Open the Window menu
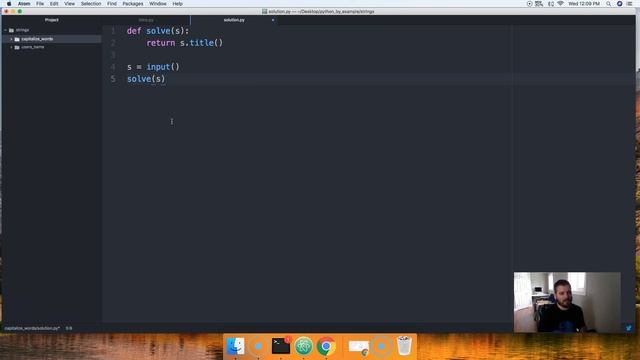The height and width of the screenshot is (360, 640). coord(158,4)
